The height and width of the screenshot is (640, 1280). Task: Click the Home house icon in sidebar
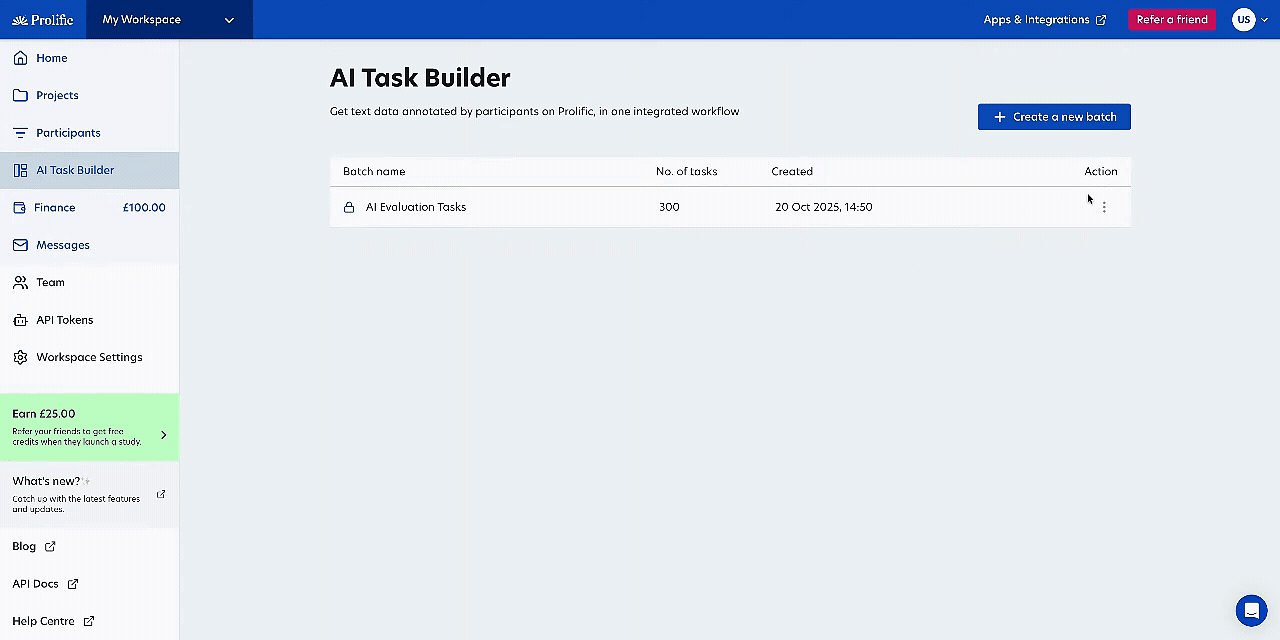(20, 58)
